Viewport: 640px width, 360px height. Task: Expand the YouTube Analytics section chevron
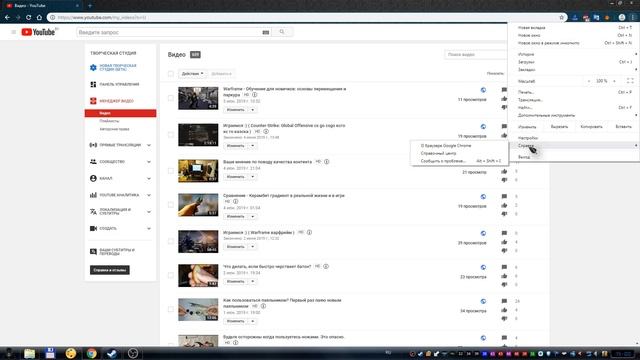coord(149,195)
